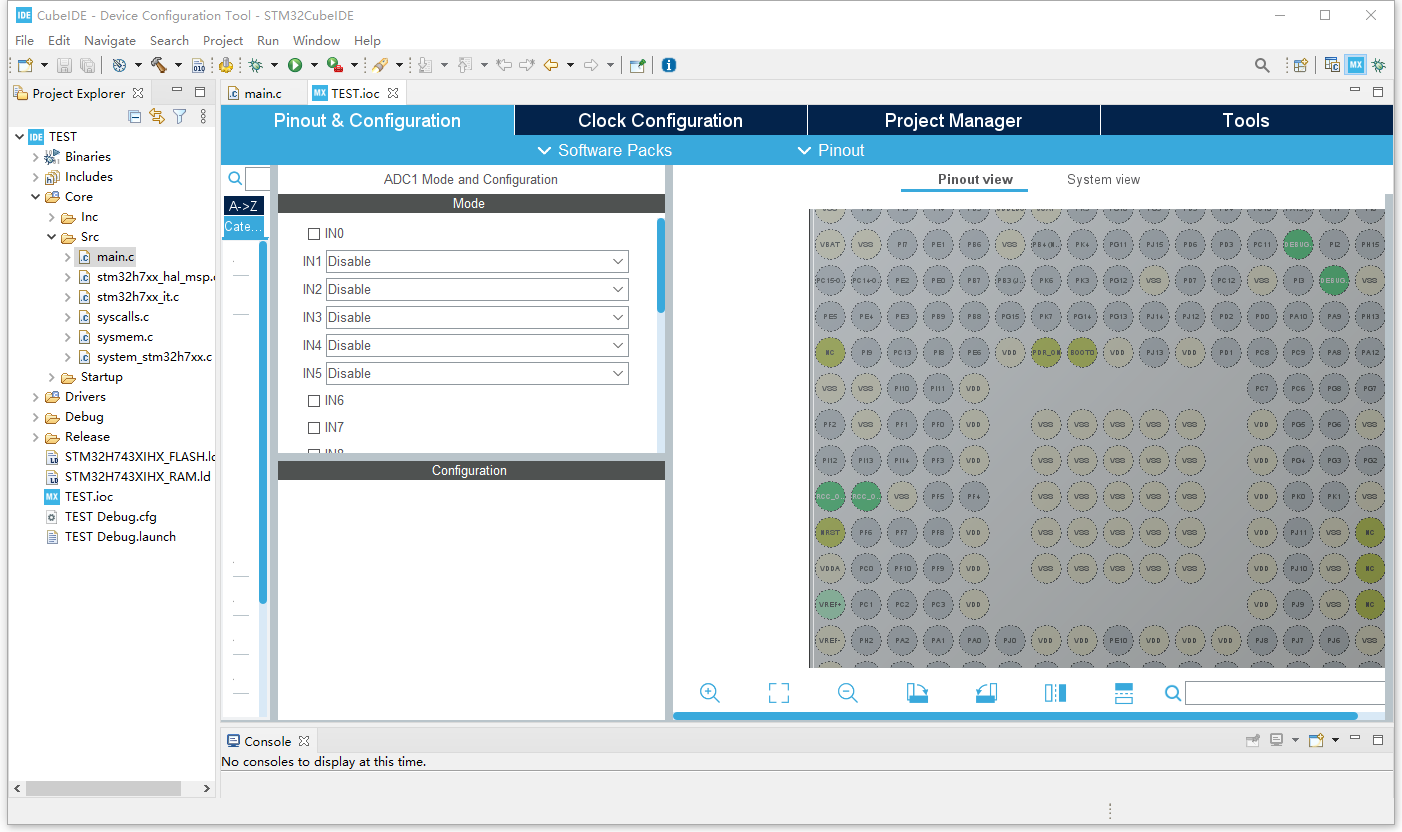
Task: Select Pinout view
Action: (975, 180)
